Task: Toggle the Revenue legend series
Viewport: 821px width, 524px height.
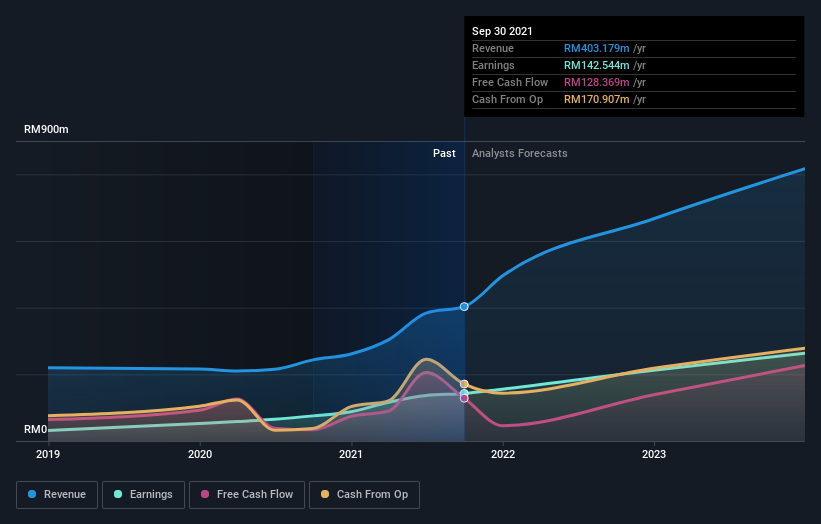Action: pos(57,495)
